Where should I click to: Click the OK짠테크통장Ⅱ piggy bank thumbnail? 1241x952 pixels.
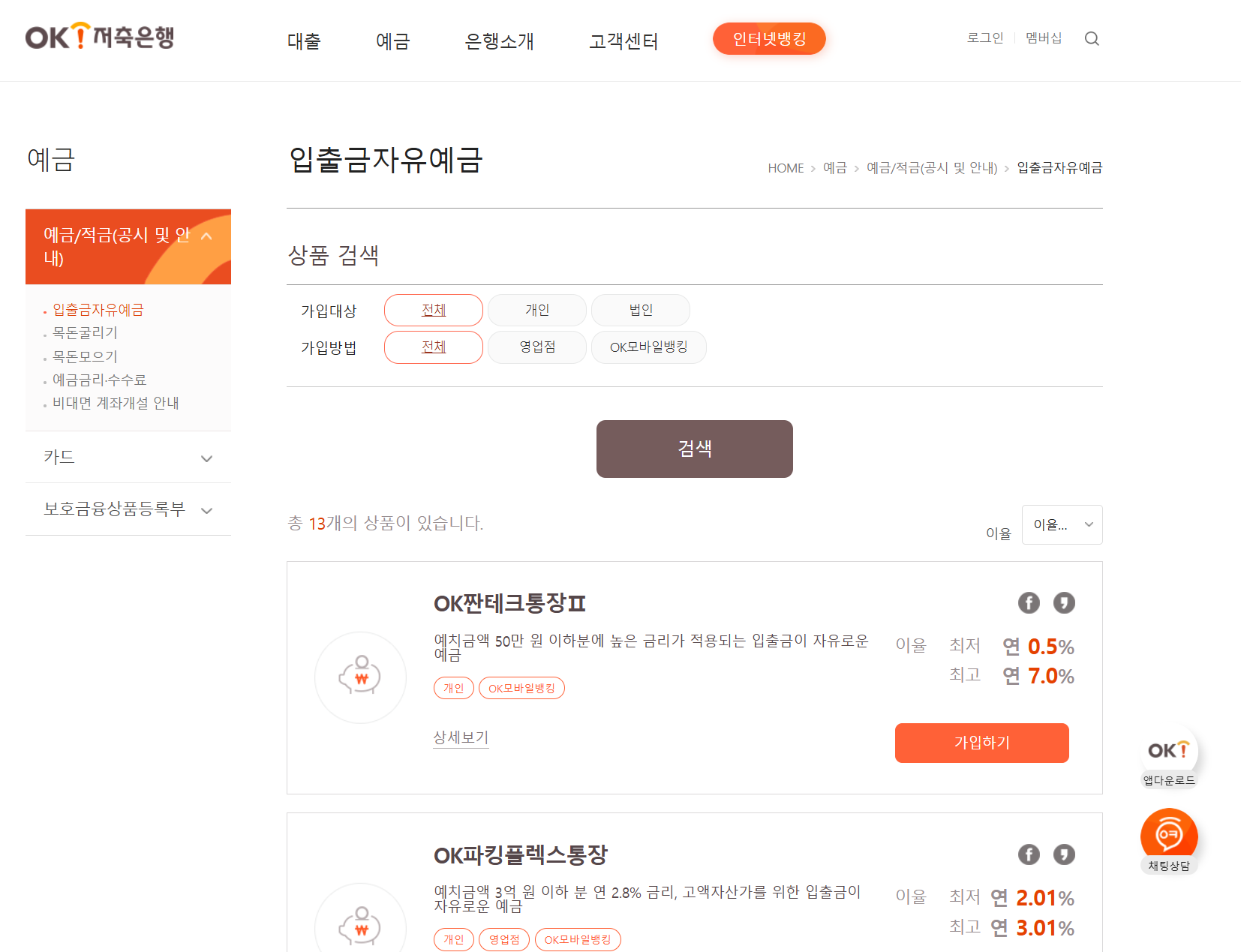360,677
